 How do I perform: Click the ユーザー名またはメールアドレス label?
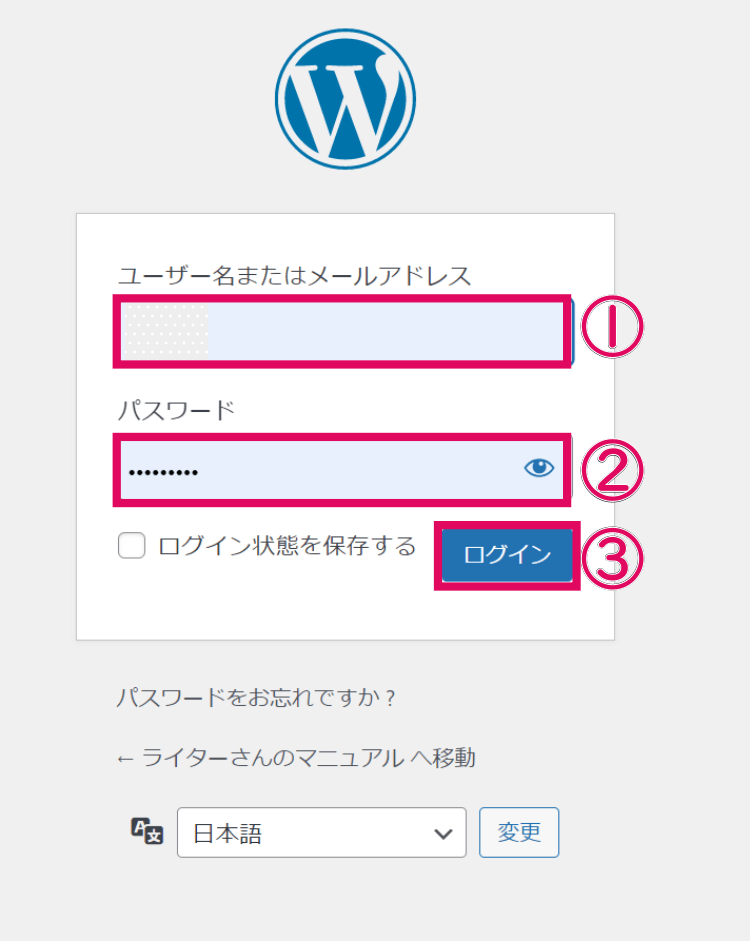294,276
